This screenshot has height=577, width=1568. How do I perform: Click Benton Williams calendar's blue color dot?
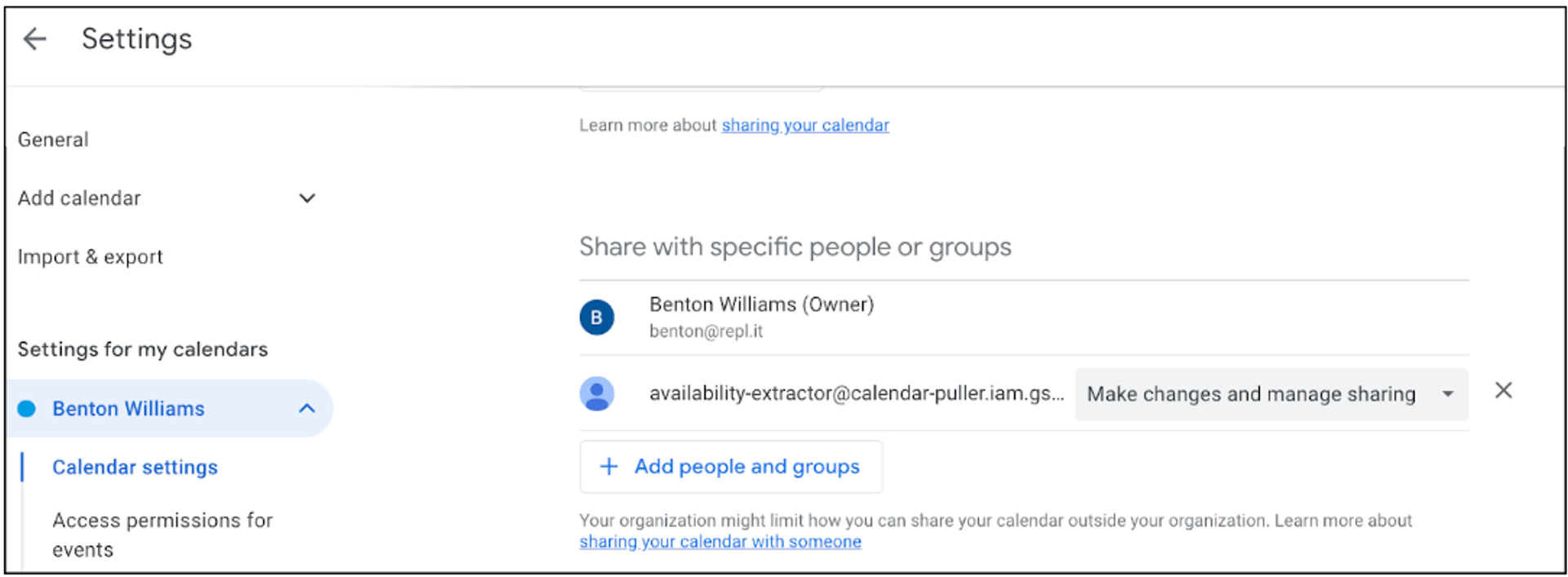coord(27,408)
